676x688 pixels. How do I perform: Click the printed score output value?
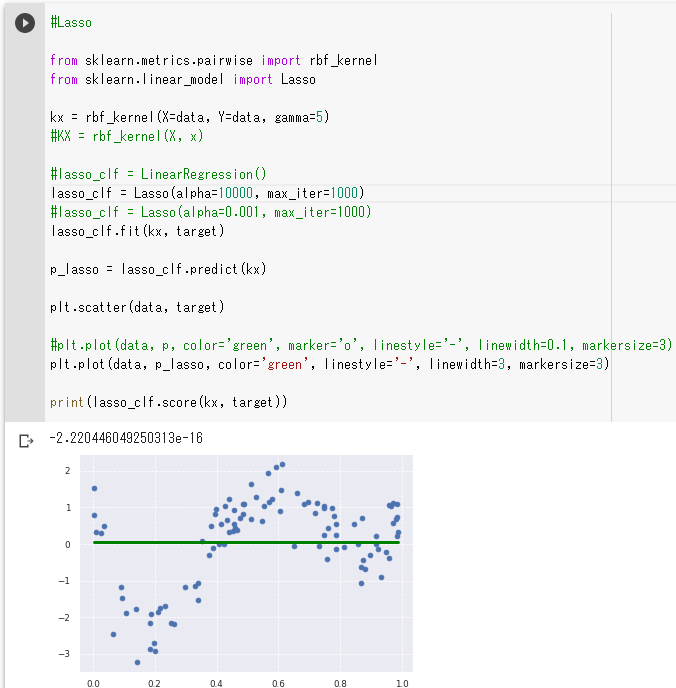click(126, 438)
